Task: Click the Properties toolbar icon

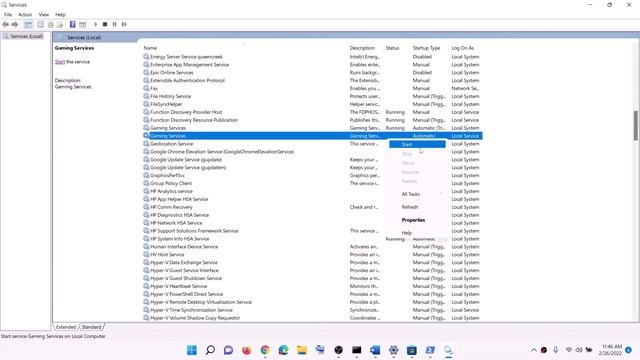Action: click(40, 24)
